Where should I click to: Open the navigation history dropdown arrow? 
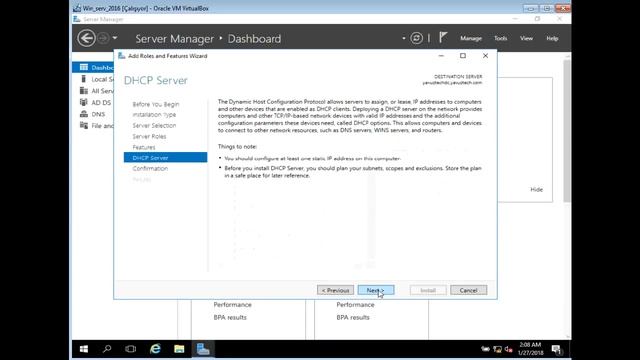coord(115,38)
